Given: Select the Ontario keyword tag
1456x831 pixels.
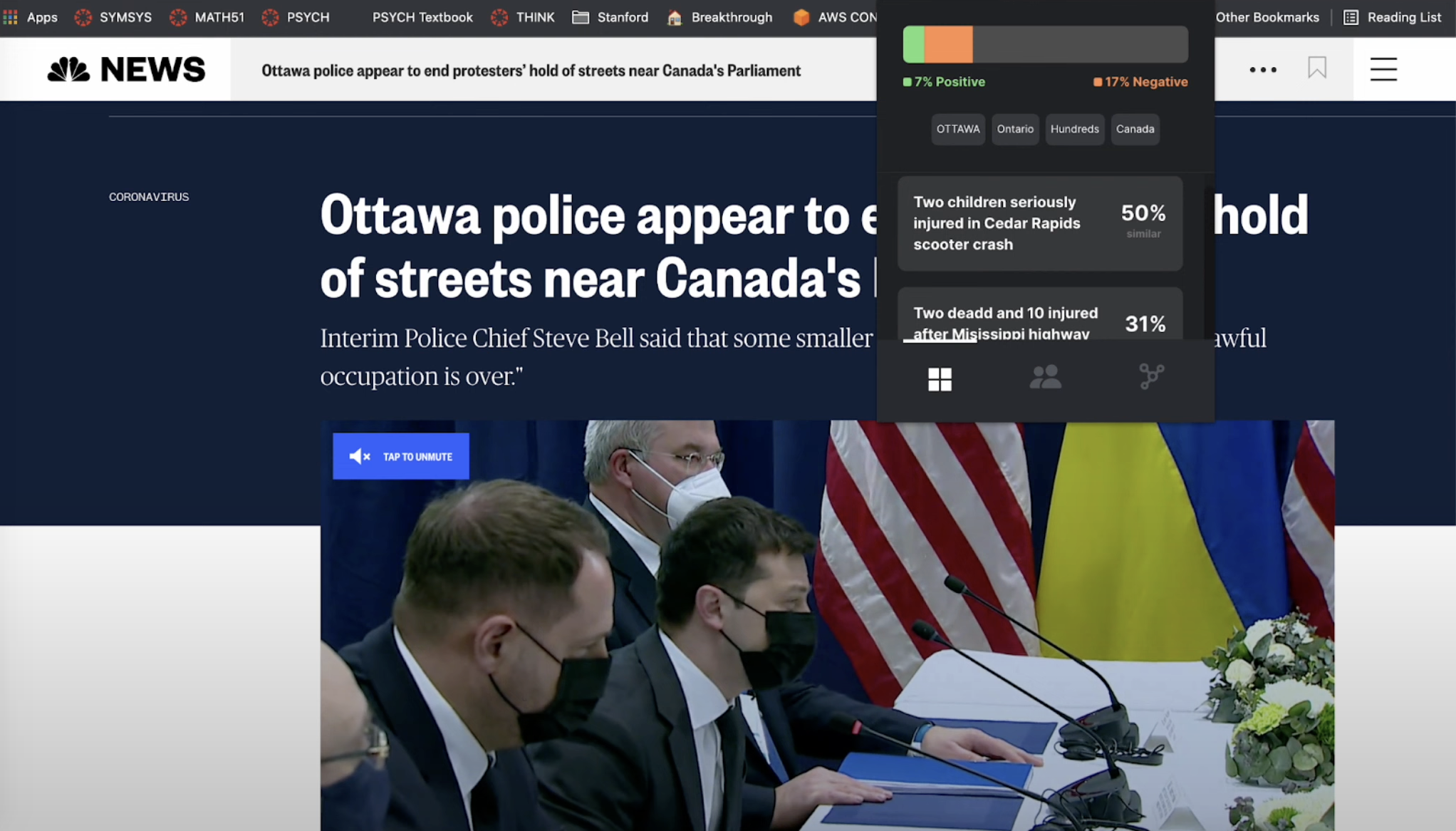Looking at the screenshot, I should pyautogui.click(x=1015, y=129).
